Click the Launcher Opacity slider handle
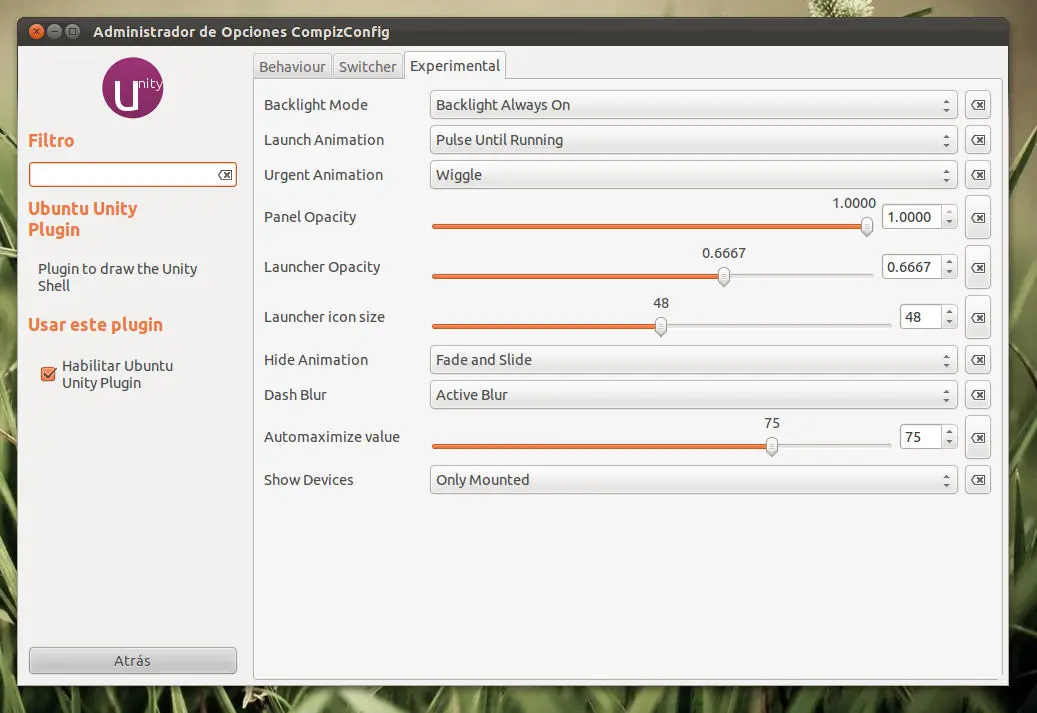 point(724,276)
